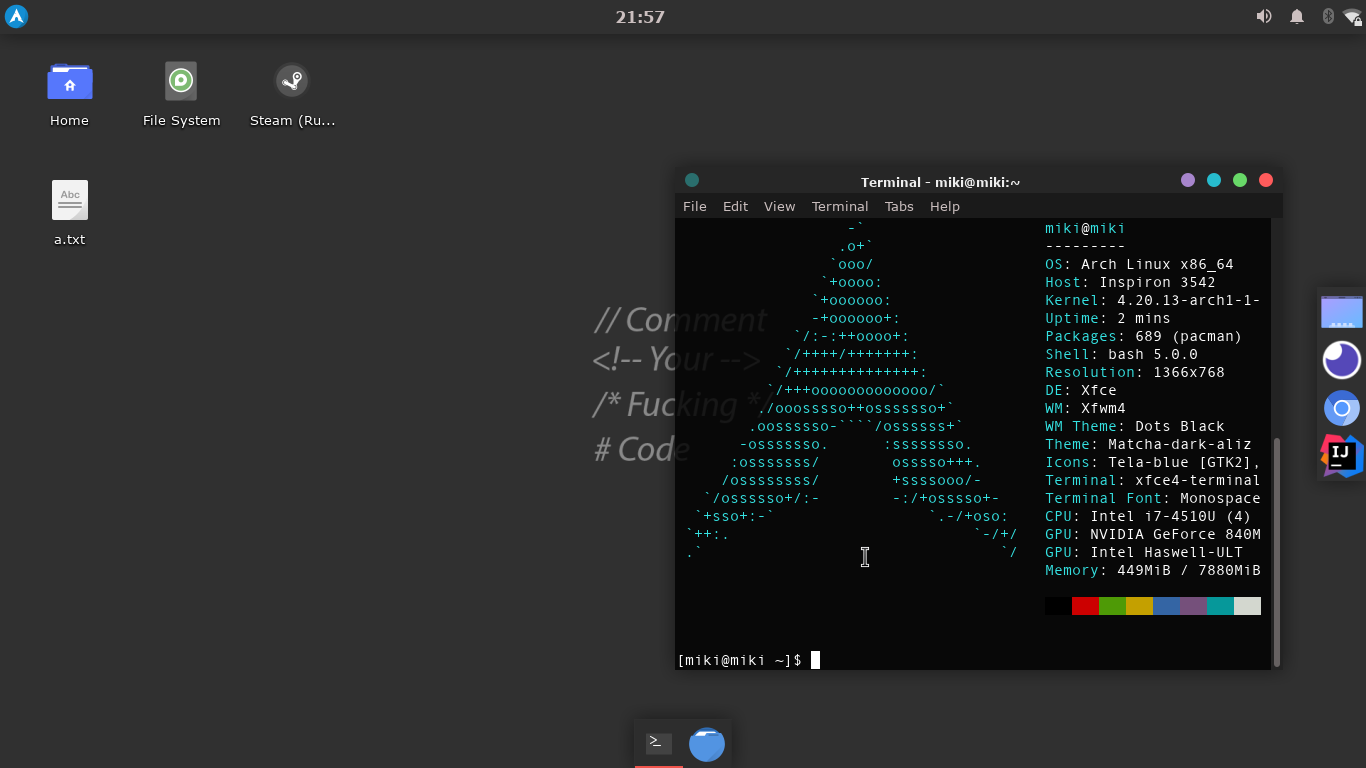1366x768 pixels.
Task: Select the Home folder desktop icon
Action: pyautogui.click(x=69, y=95)
